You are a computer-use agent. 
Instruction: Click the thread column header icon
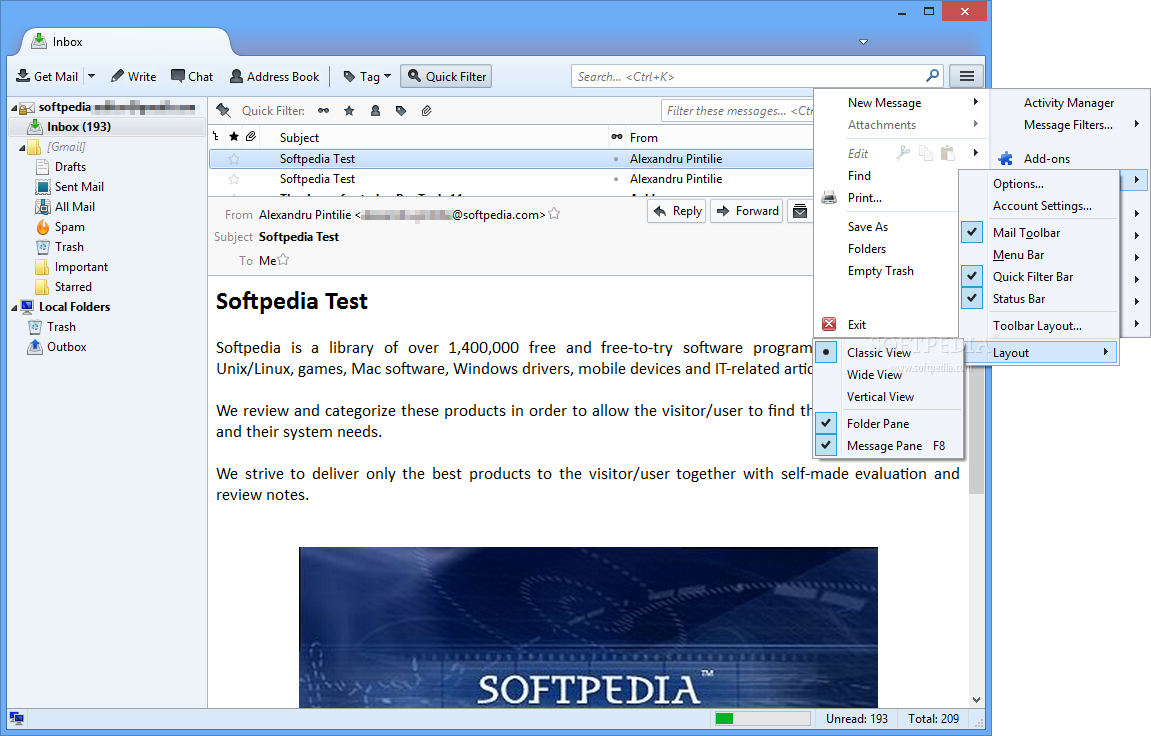coord(216,136)
